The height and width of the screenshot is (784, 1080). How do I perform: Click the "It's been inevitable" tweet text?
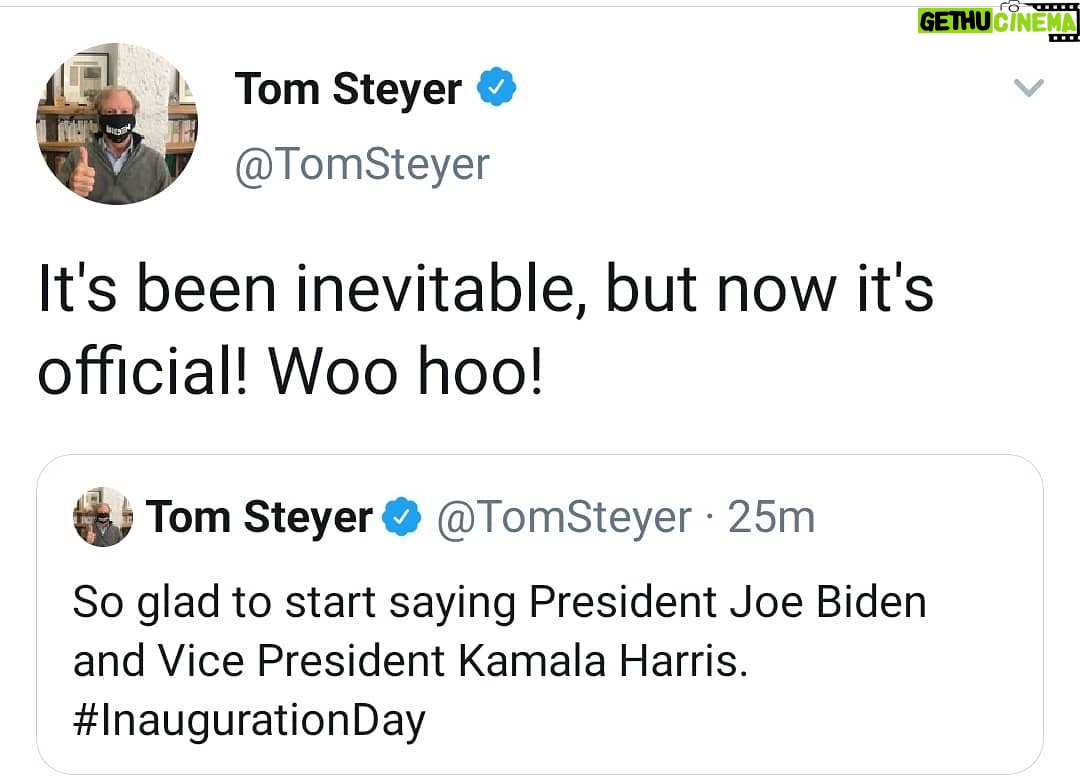[485, 291]
